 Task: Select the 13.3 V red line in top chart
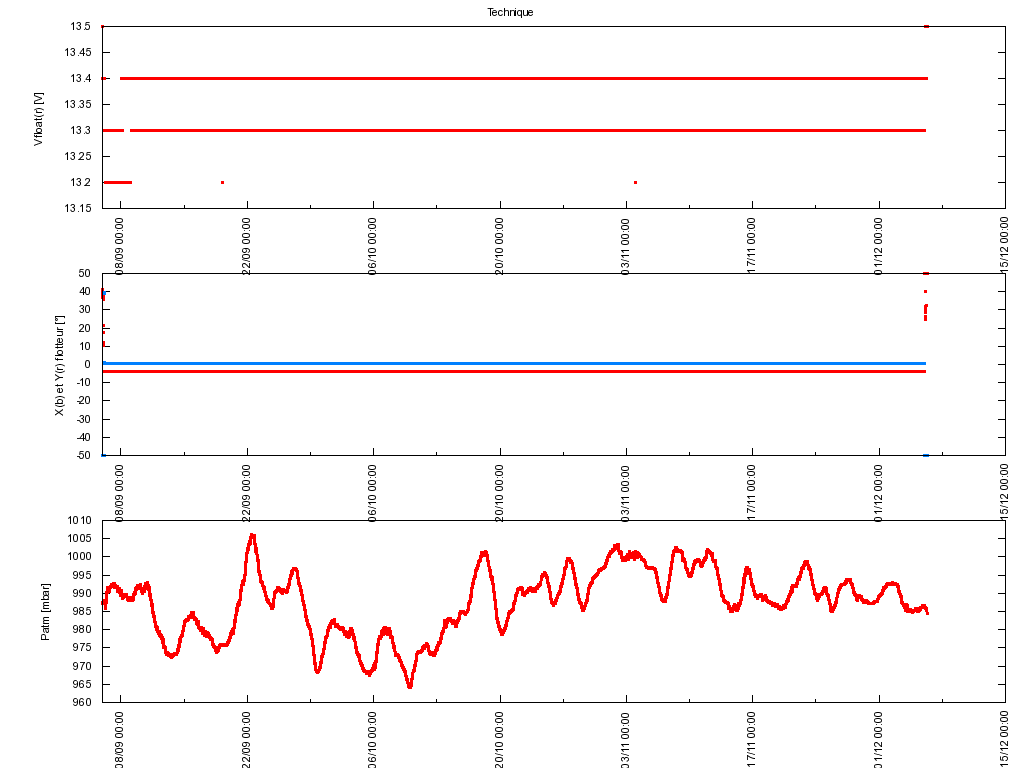coord(520,130)
